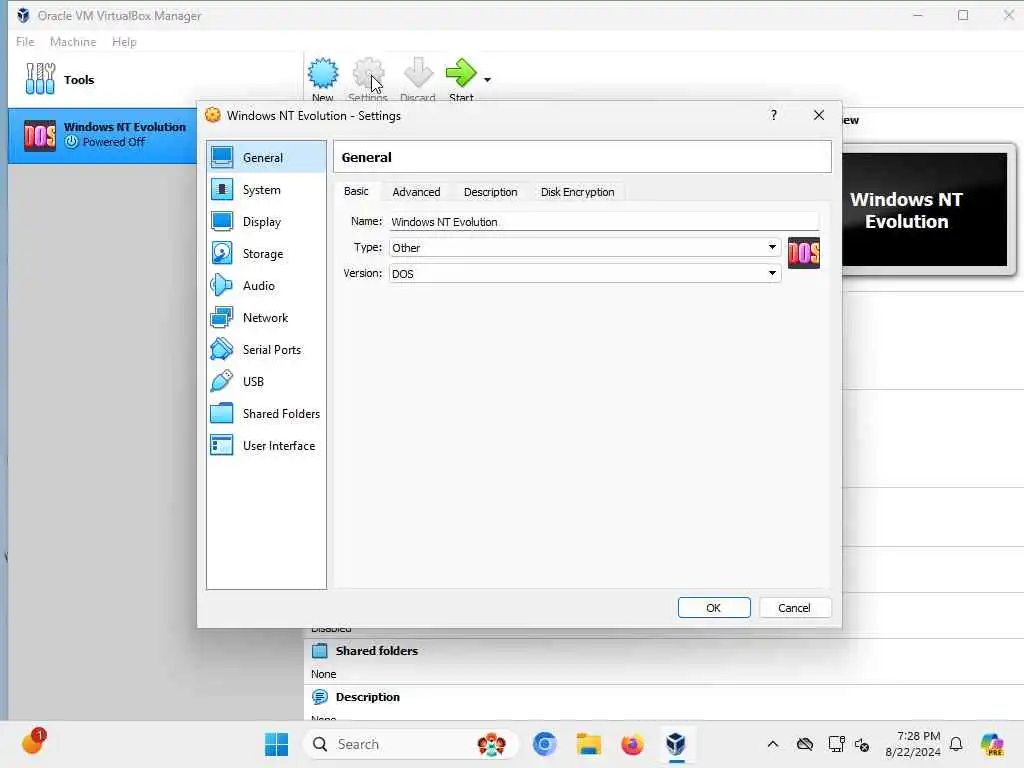Click the green Start arrow icon
Image resolution: width=1024 pixels, height=768 pixels.
click(x=461, y=73)
